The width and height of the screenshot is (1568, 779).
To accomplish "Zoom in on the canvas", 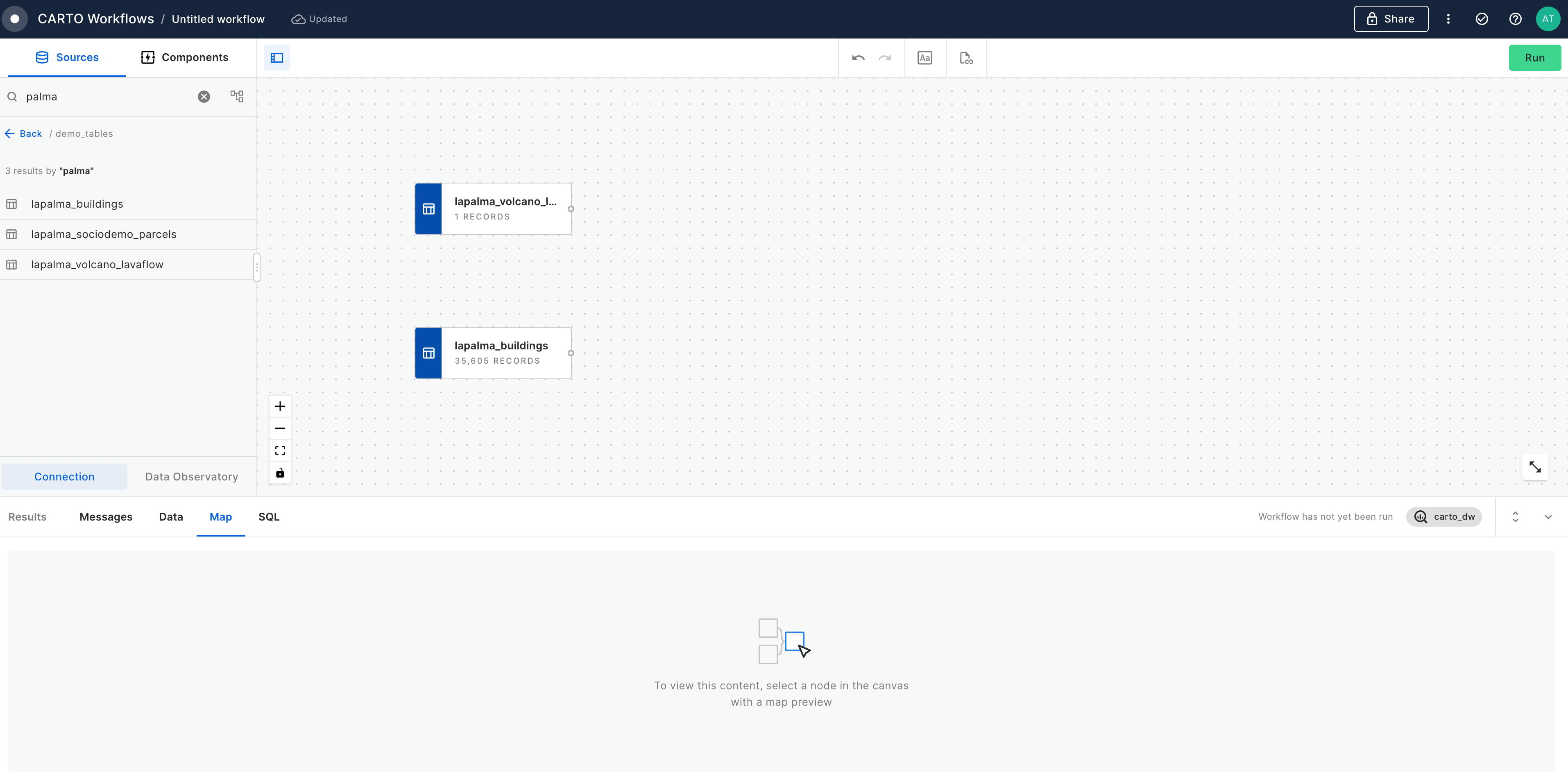I will (280, 407).
